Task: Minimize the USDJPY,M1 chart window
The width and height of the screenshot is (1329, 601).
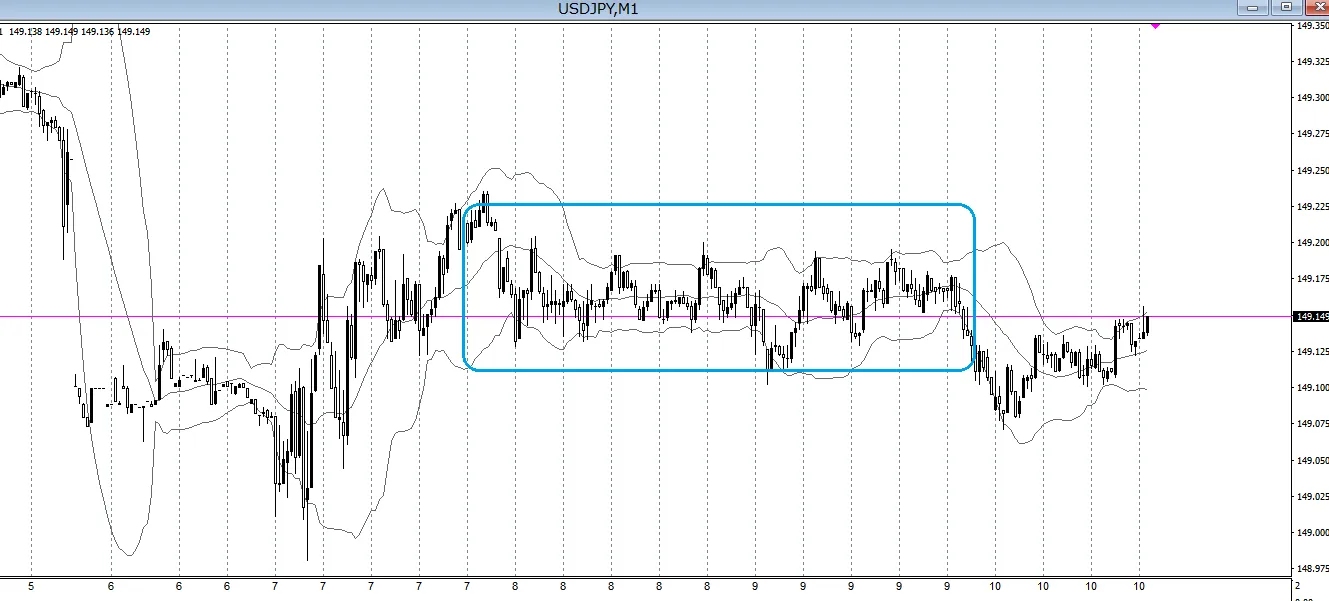Action: (1252, 8)
